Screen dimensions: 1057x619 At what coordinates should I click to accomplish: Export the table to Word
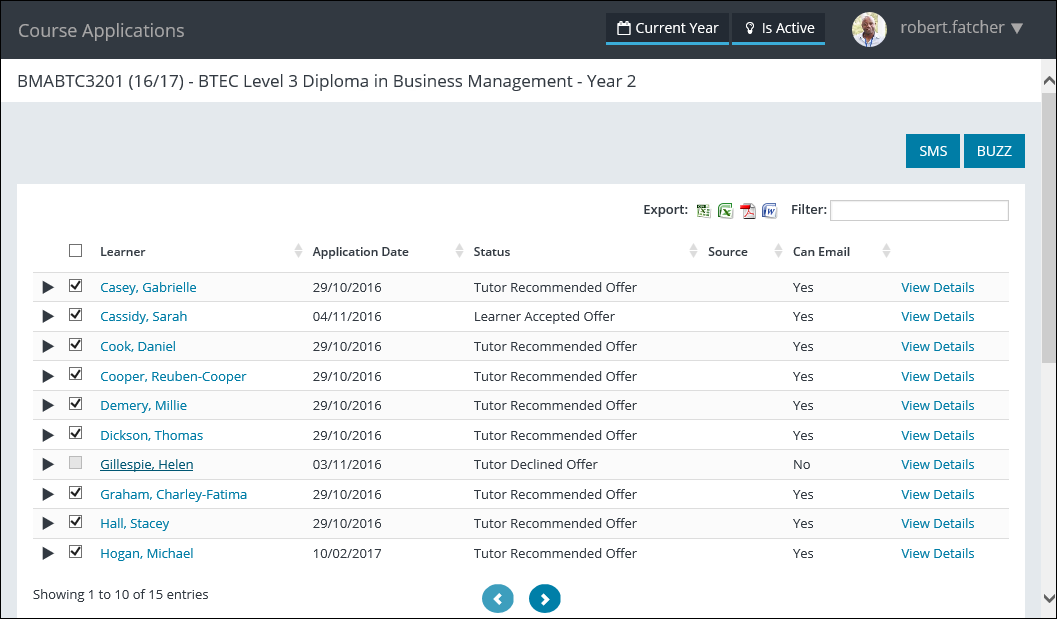click(x=769, y=211)
